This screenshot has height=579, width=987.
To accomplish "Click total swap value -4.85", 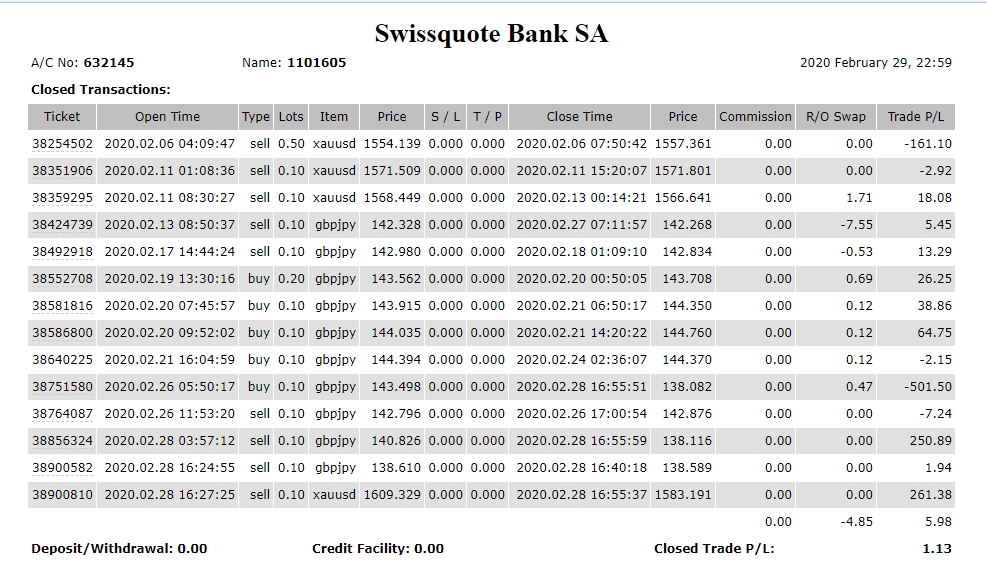I will 857,522.
